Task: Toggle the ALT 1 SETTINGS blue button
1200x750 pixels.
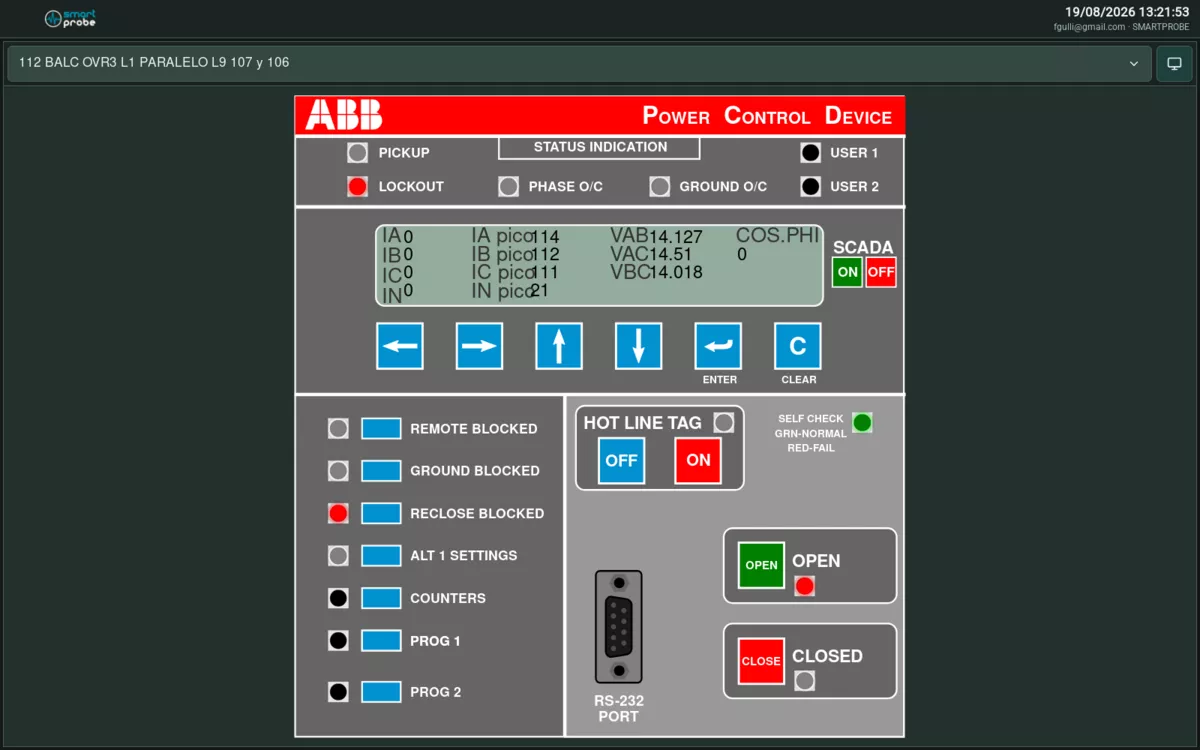Action: [x=381, y=555]
